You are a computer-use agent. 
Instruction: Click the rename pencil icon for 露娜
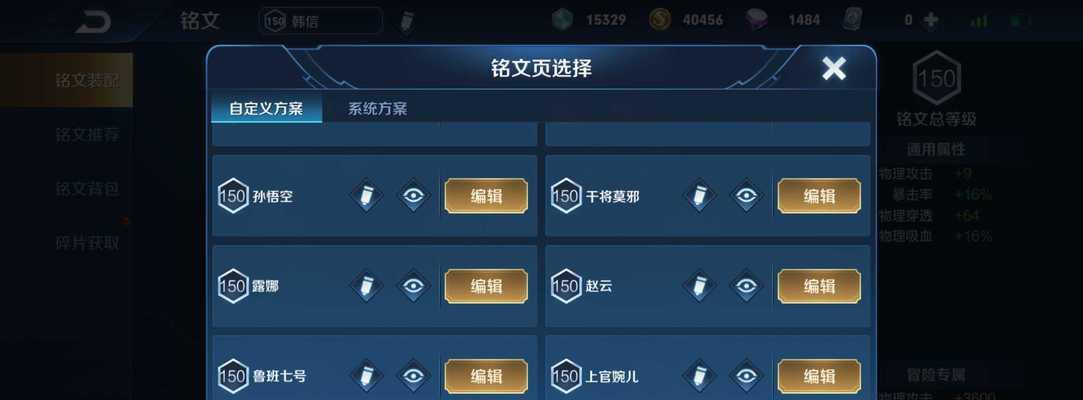coord(367,285)
